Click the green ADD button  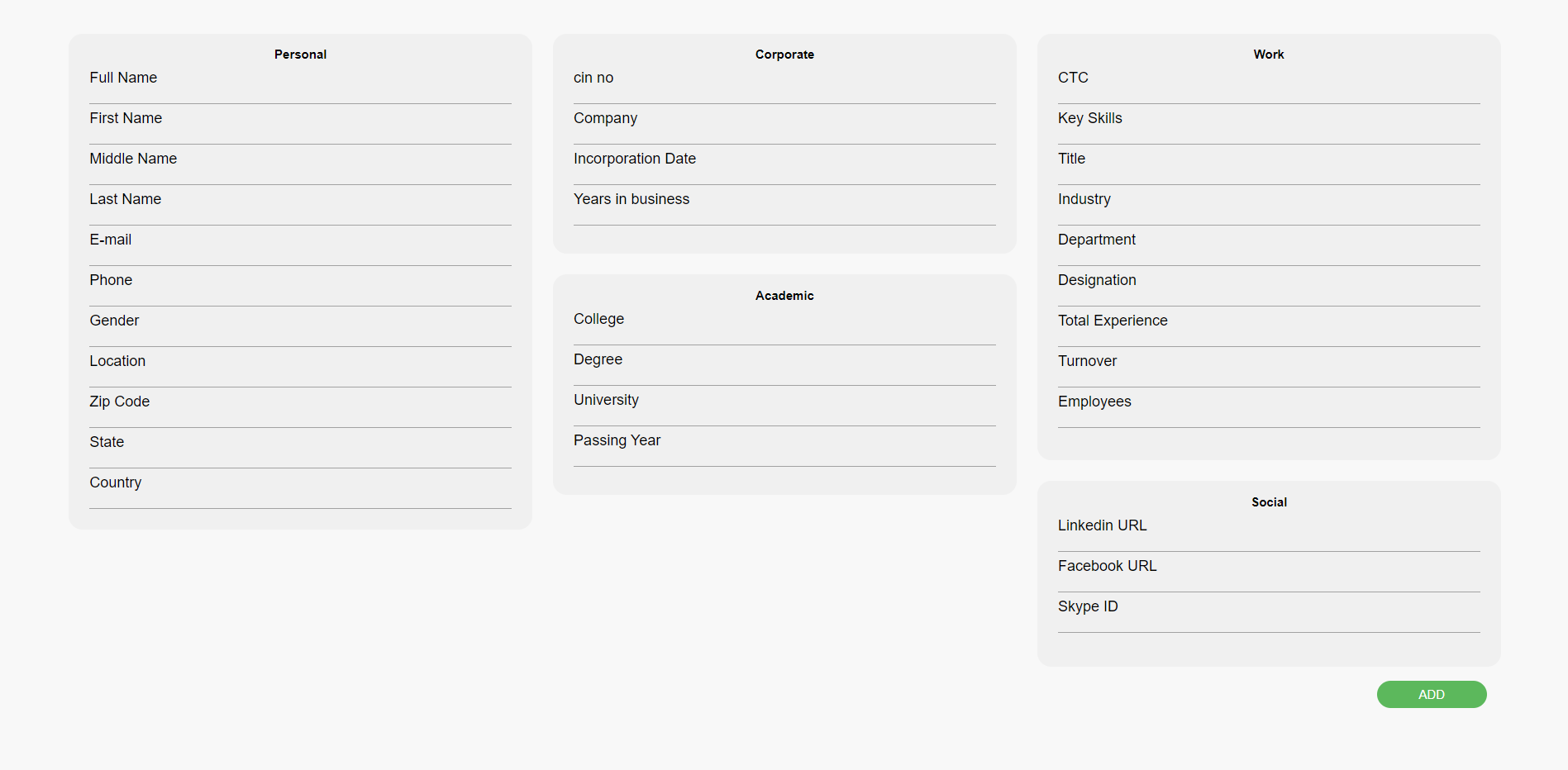click(x=1431, y=694)
